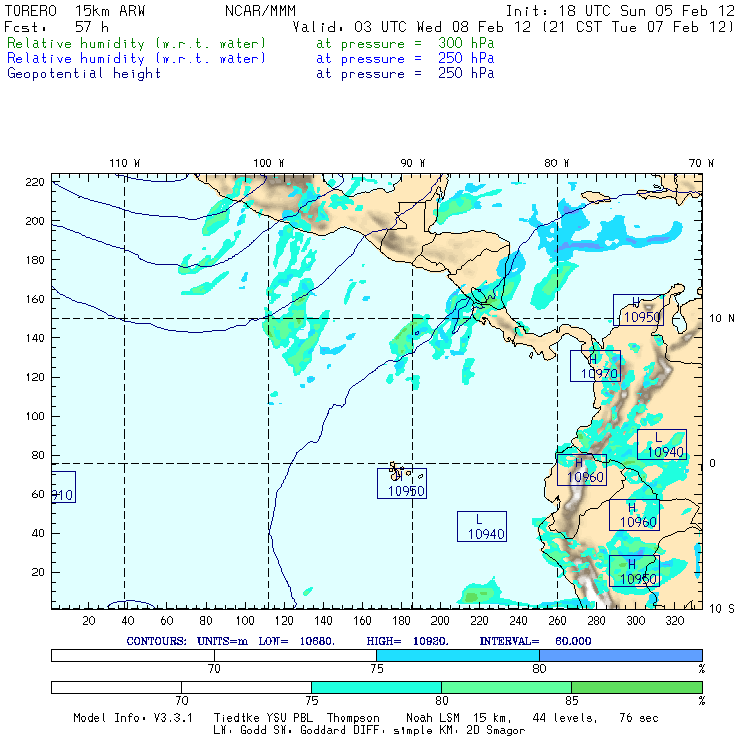The image size is (740, 740).
Task: Click the light green 80–85% swatch in the lower bar
Action: [x=506, y=687]
